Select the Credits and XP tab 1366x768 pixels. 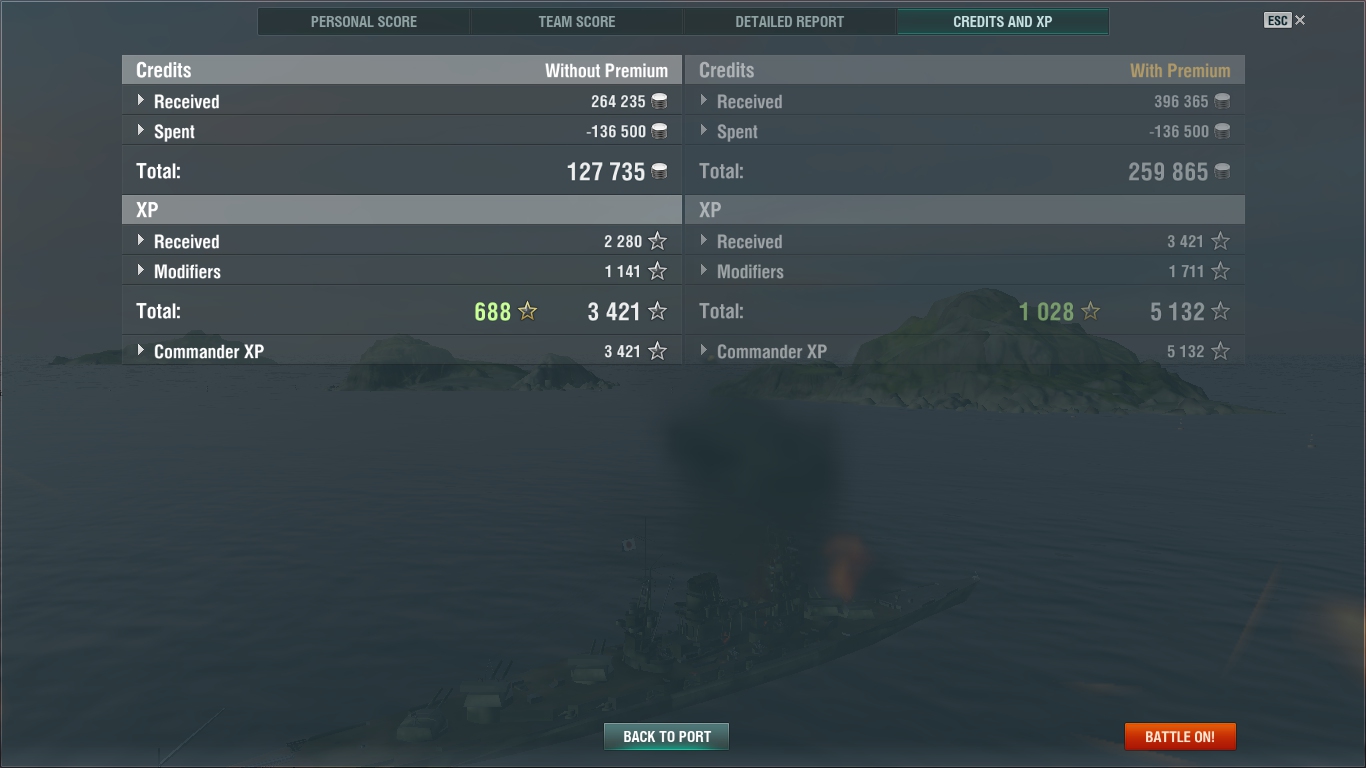click(x=1003, y=21)
